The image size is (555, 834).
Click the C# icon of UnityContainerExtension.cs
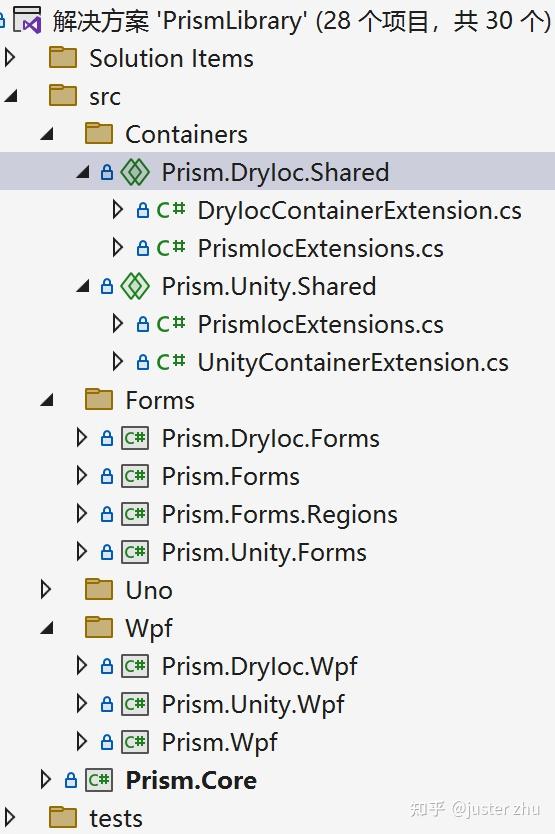171,362
